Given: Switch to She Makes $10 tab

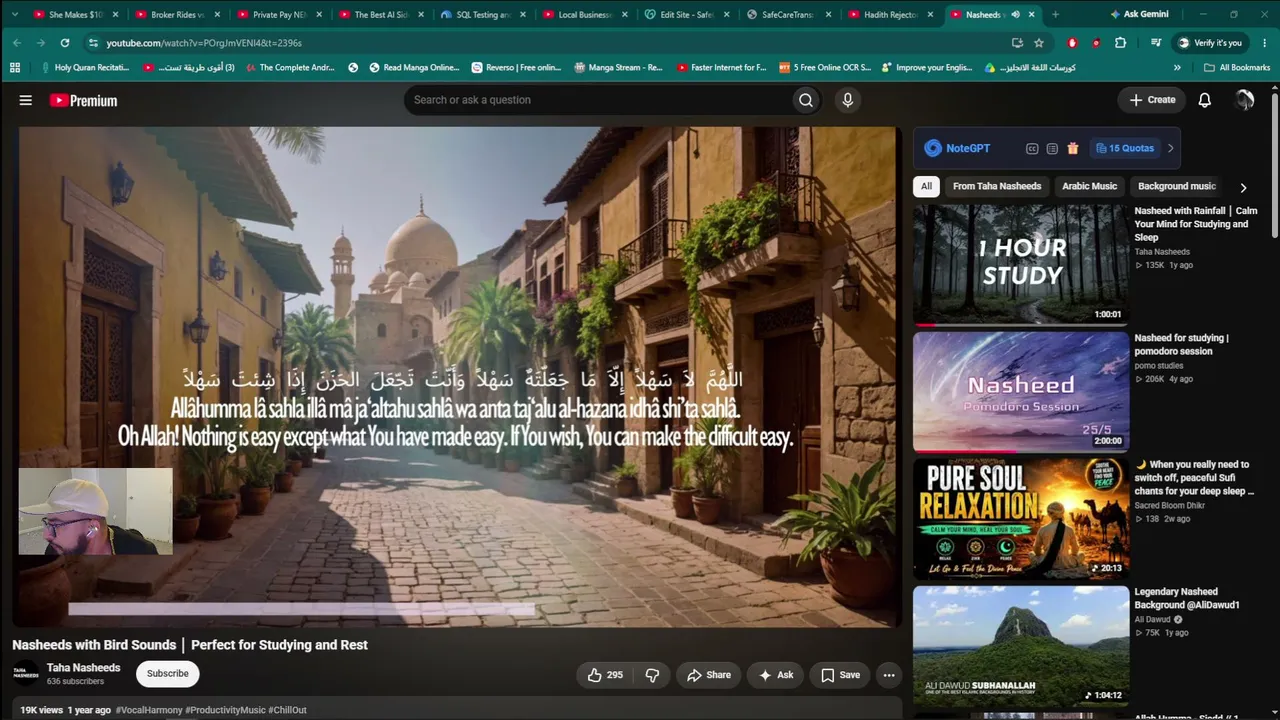Looking at the screenshot, I should click(76, 15).
